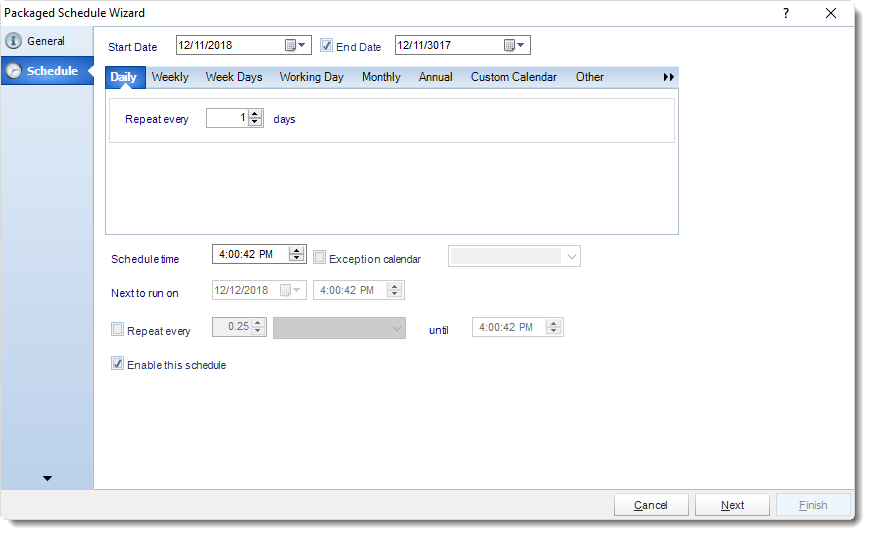Expand sidebar with bottom down arrow
The width and height of the screenshot is (870, 535).
click(x=48, y=478)
